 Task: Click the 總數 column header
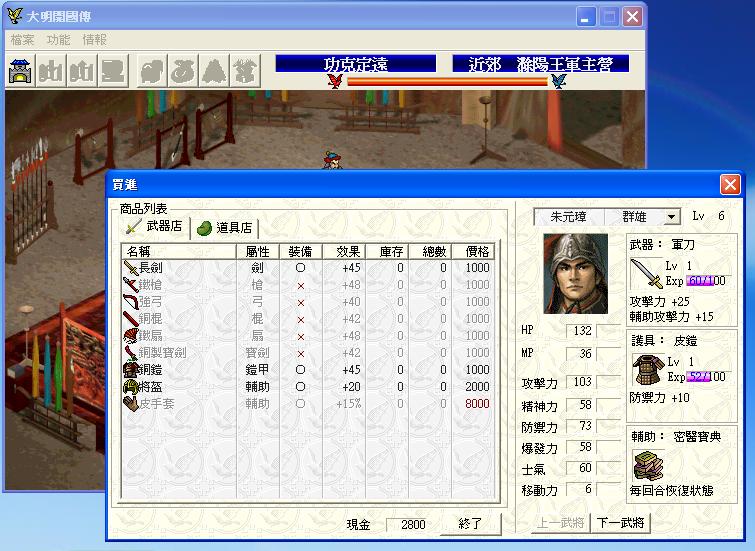click(x=430, y=251)
